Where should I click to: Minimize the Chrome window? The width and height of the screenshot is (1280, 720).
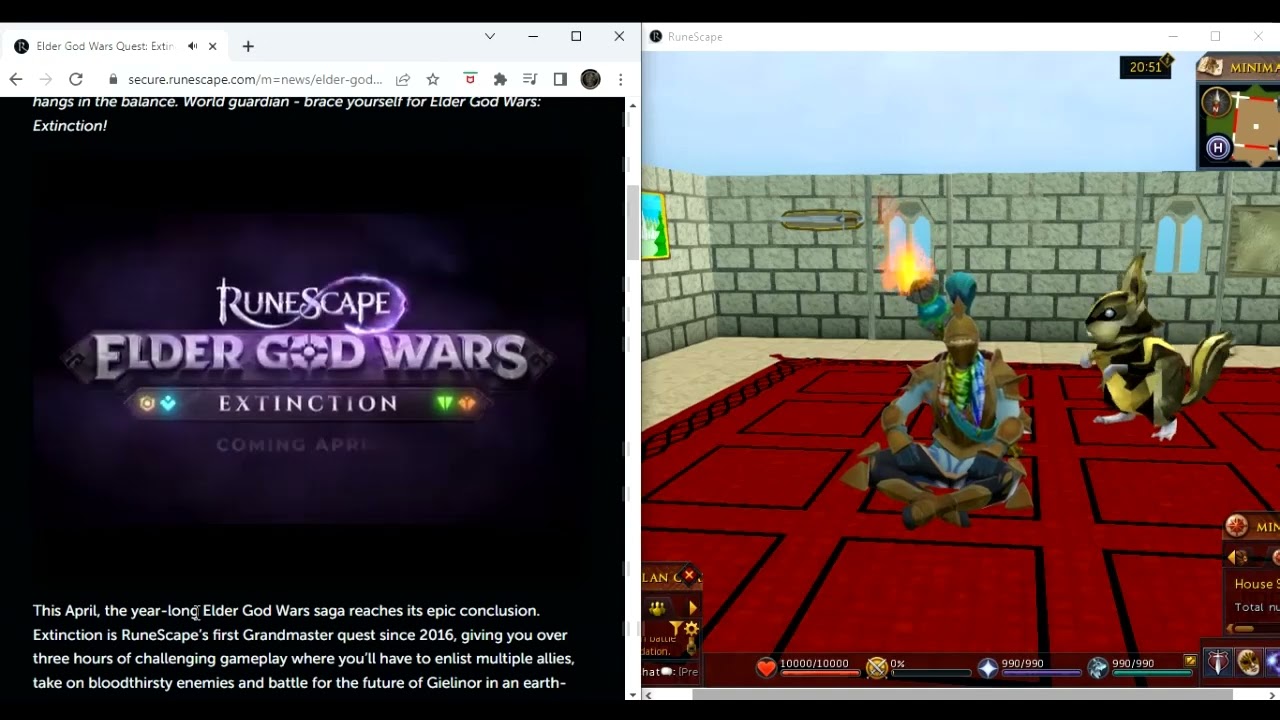pyautogui.click(x=533, y=36)
